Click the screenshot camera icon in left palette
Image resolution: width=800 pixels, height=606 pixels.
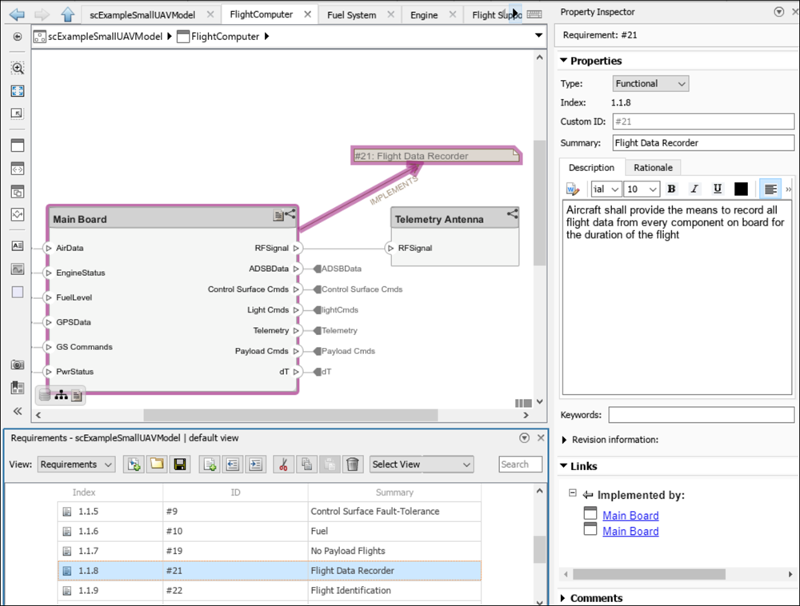(x=17, y=365)
